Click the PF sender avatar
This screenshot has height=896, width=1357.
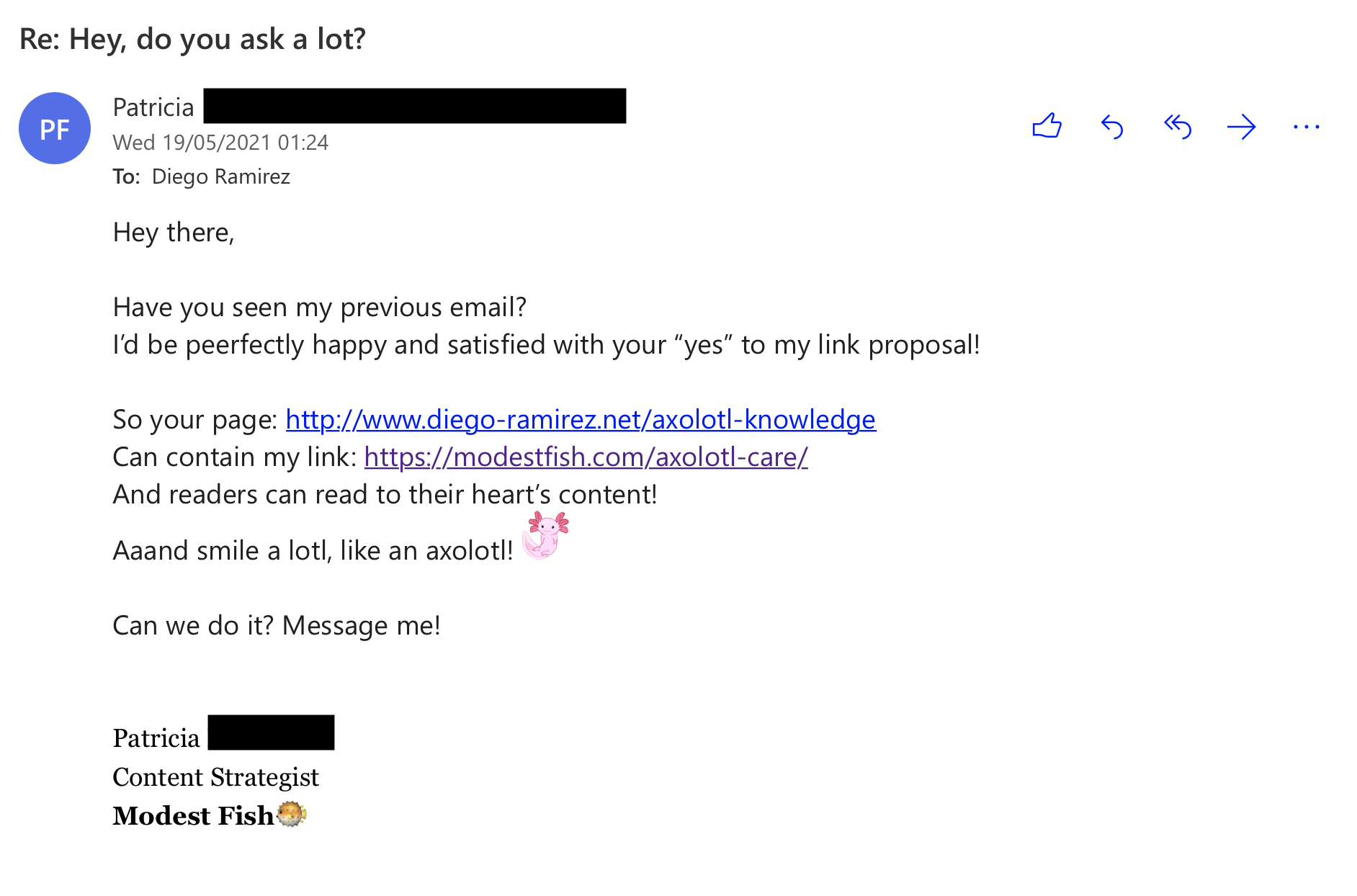pos(55,128)
